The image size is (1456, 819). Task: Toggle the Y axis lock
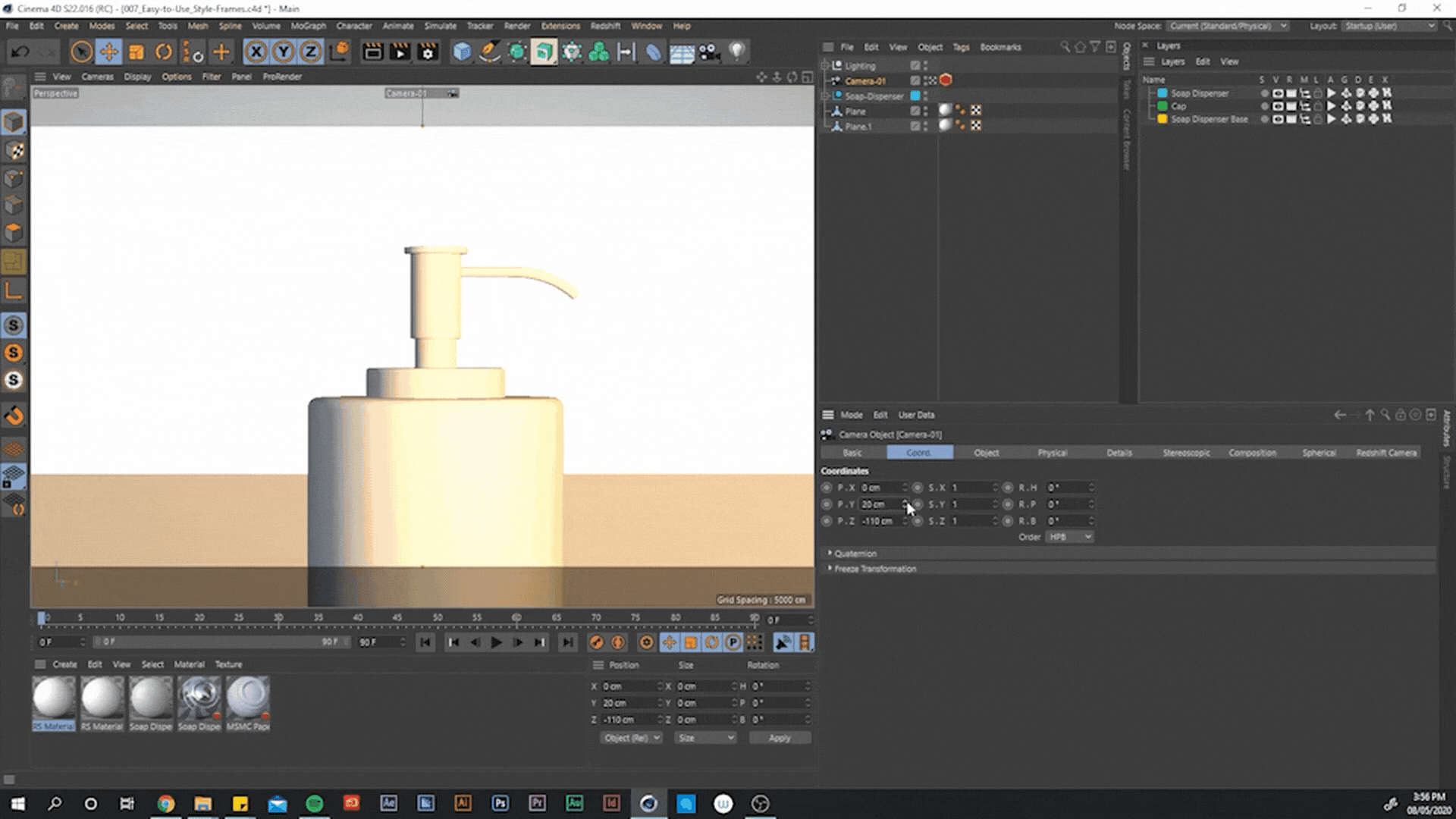click(283, 52)
